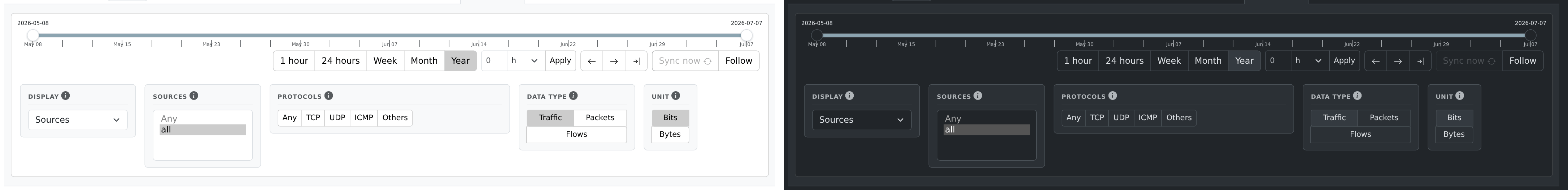Viewport: 1568px width, 190px height.
Task: Click left timeline slider handle in light panel
Action: coord(33,35)
